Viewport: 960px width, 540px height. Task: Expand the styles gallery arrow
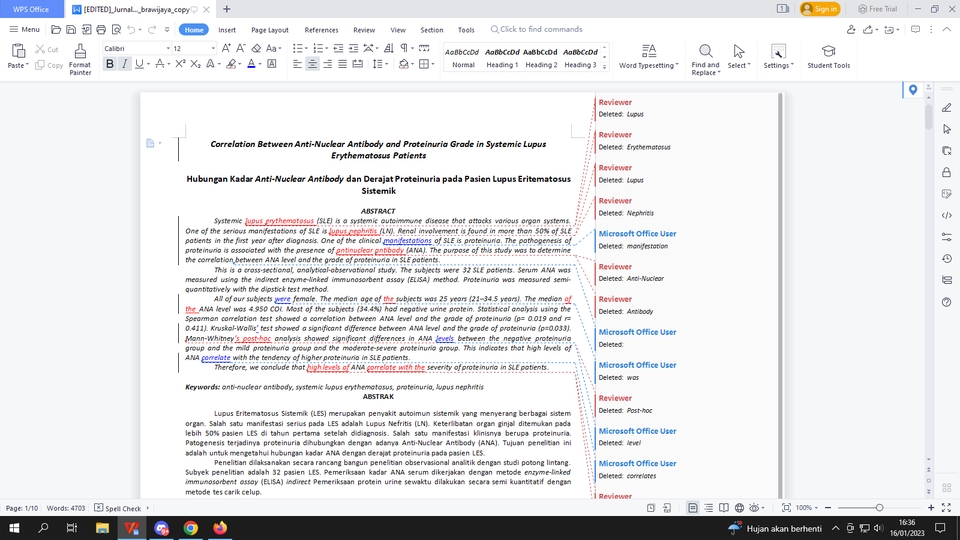(605, 67)
